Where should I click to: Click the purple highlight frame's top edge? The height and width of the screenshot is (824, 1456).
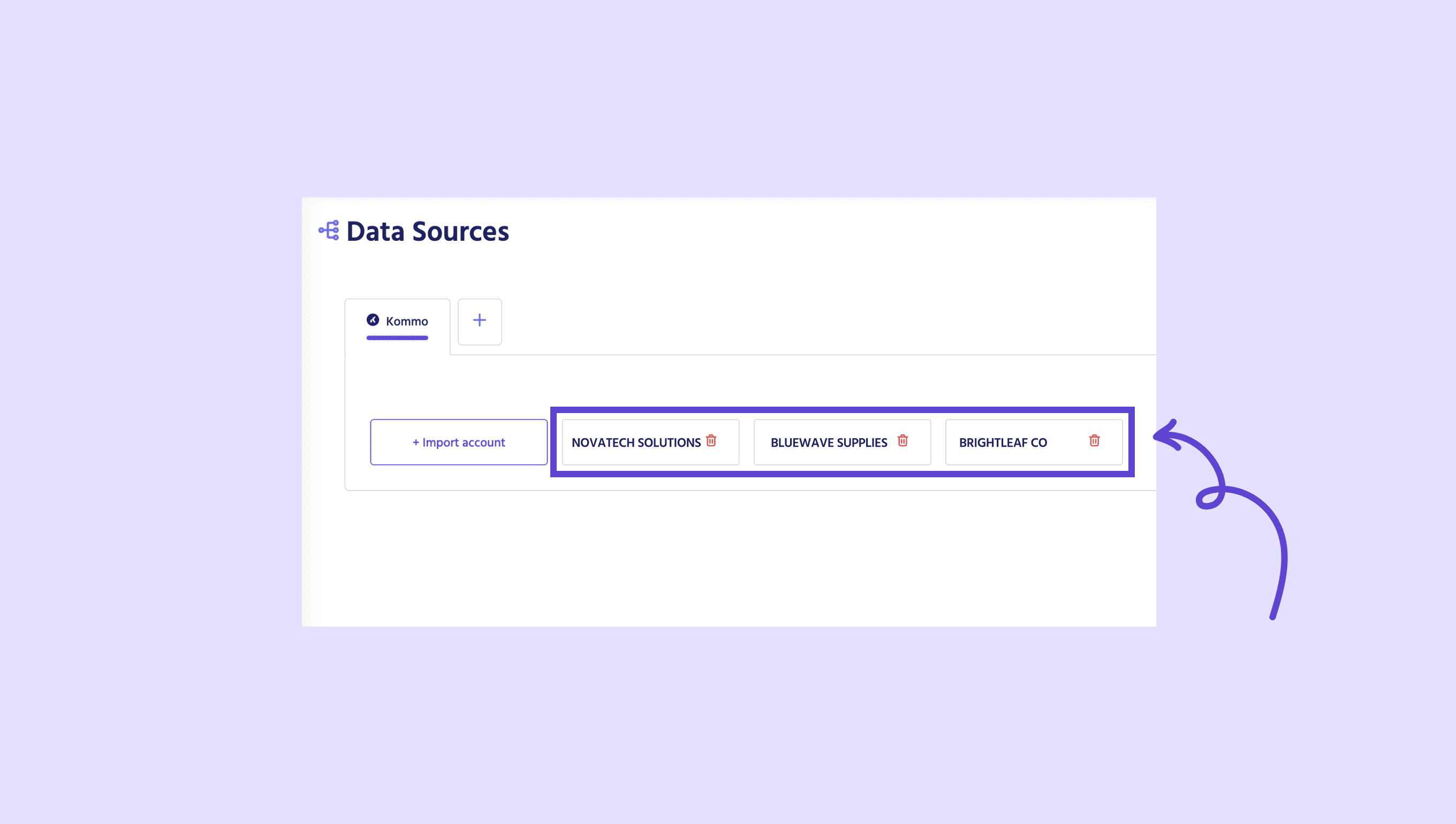coord(842,410)
